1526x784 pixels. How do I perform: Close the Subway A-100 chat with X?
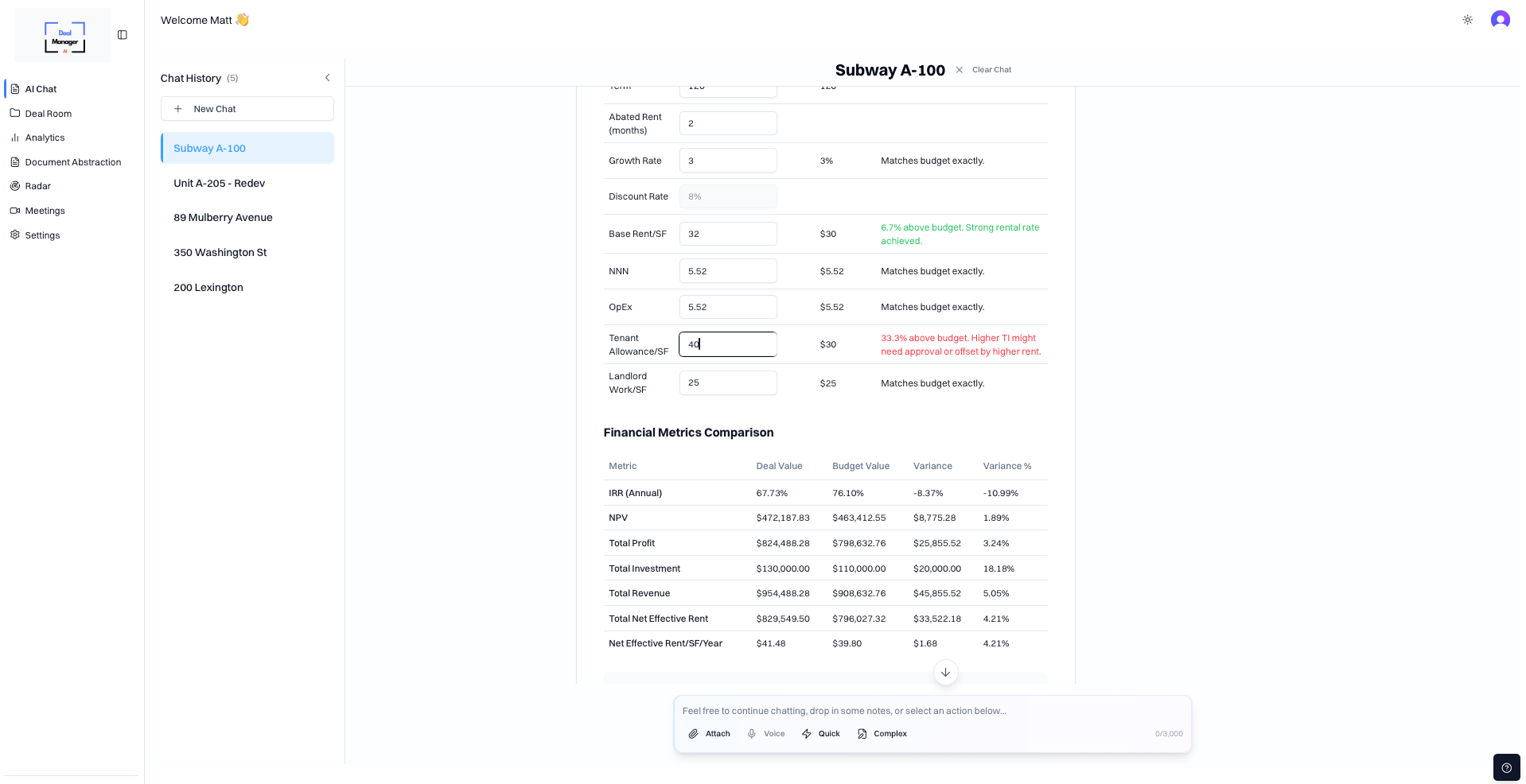click(x=959, y=70)
